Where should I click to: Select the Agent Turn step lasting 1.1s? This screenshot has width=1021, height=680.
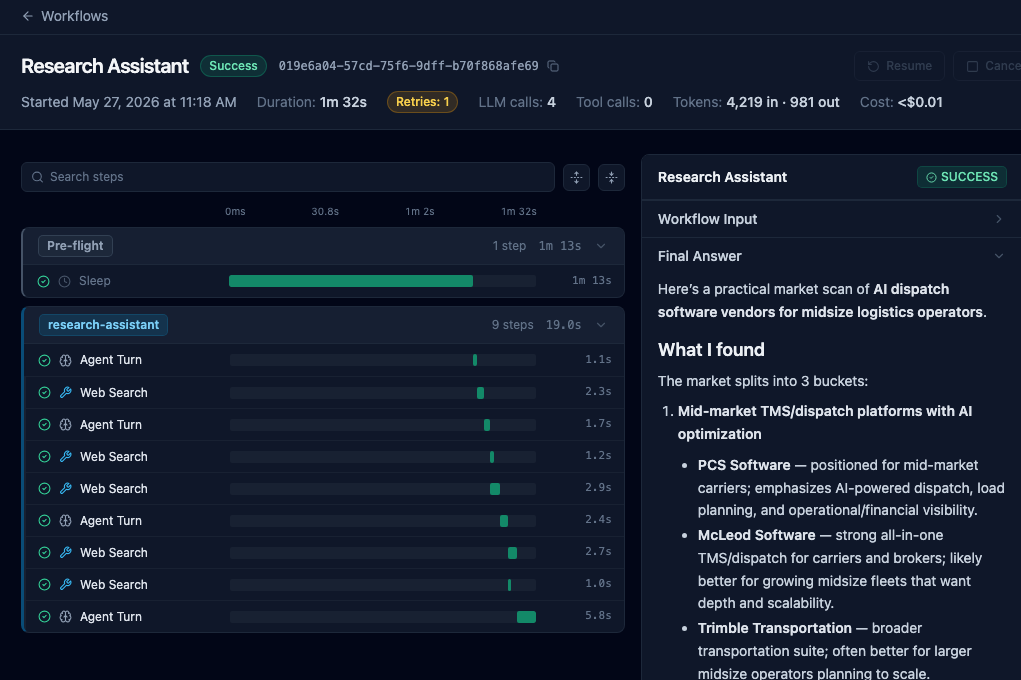[x=324, y=360]
